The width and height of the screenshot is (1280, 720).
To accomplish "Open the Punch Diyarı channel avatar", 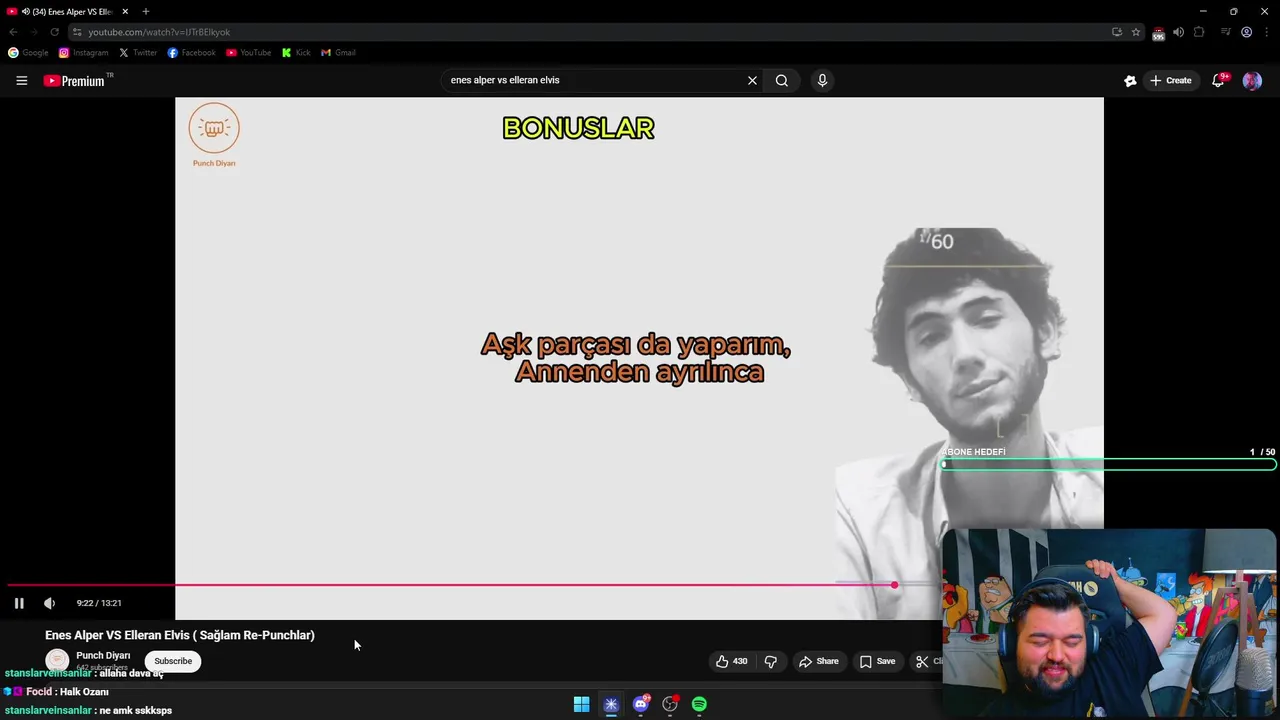I will (x=57, y=660).
